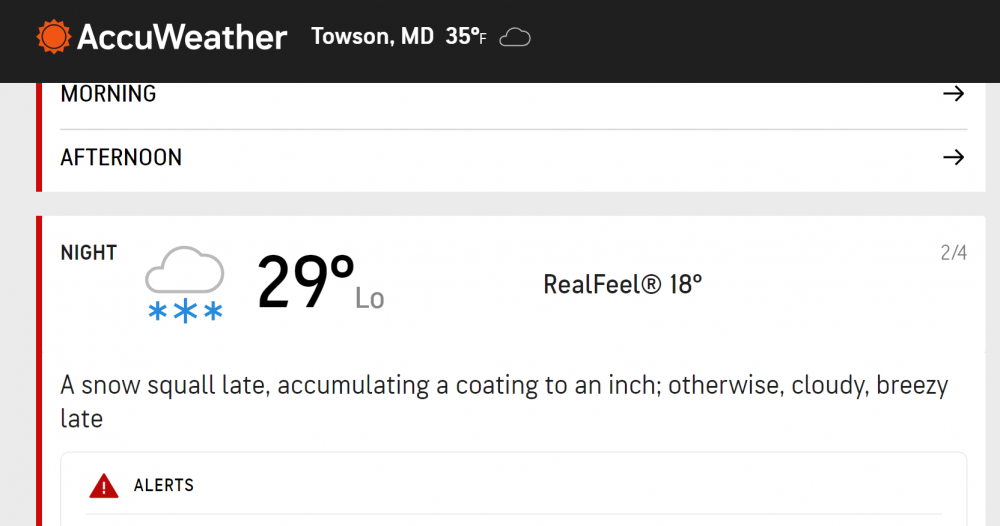Click the orange AccuWeather sun logo

tap(54, 36)
